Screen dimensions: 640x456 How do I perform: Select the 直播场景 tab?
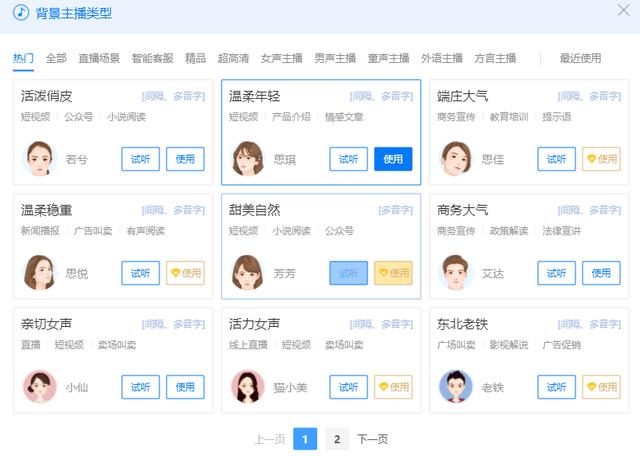[x=99, y=58]
